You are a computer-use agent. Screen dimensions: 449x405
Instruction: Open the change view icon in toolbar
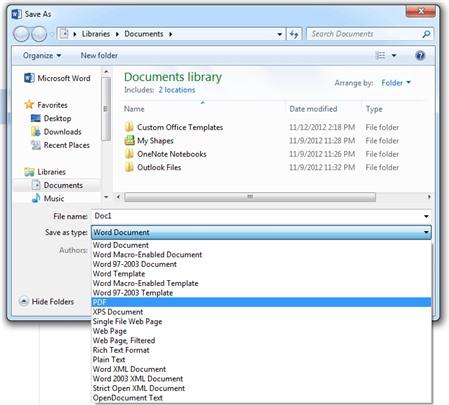coord(380,55)
